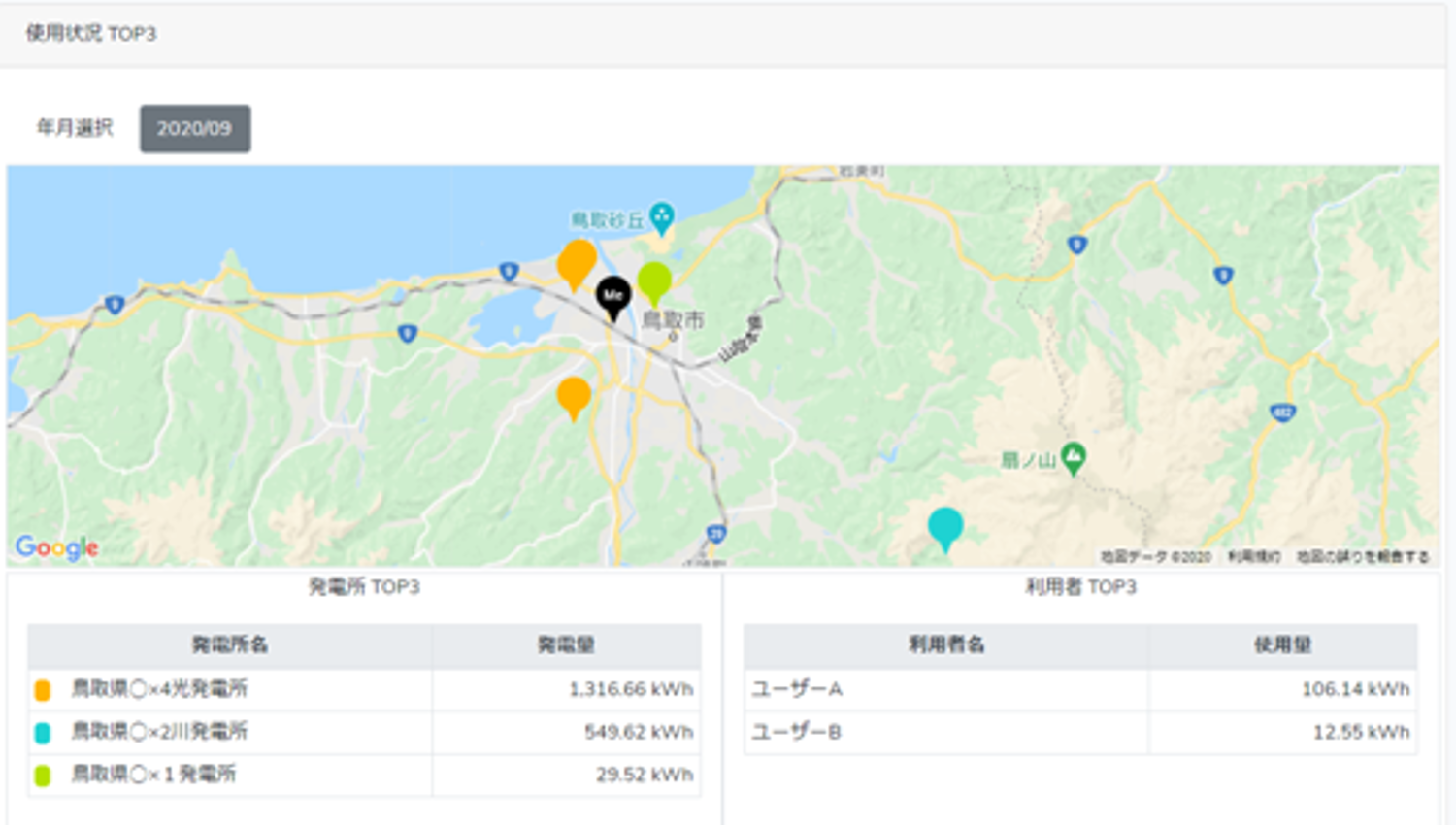Image resolution: width=1456 pixels, height=825 pixels.
Task: Click the cyan marker near 扇ノ山
Action: coord(946,524)
